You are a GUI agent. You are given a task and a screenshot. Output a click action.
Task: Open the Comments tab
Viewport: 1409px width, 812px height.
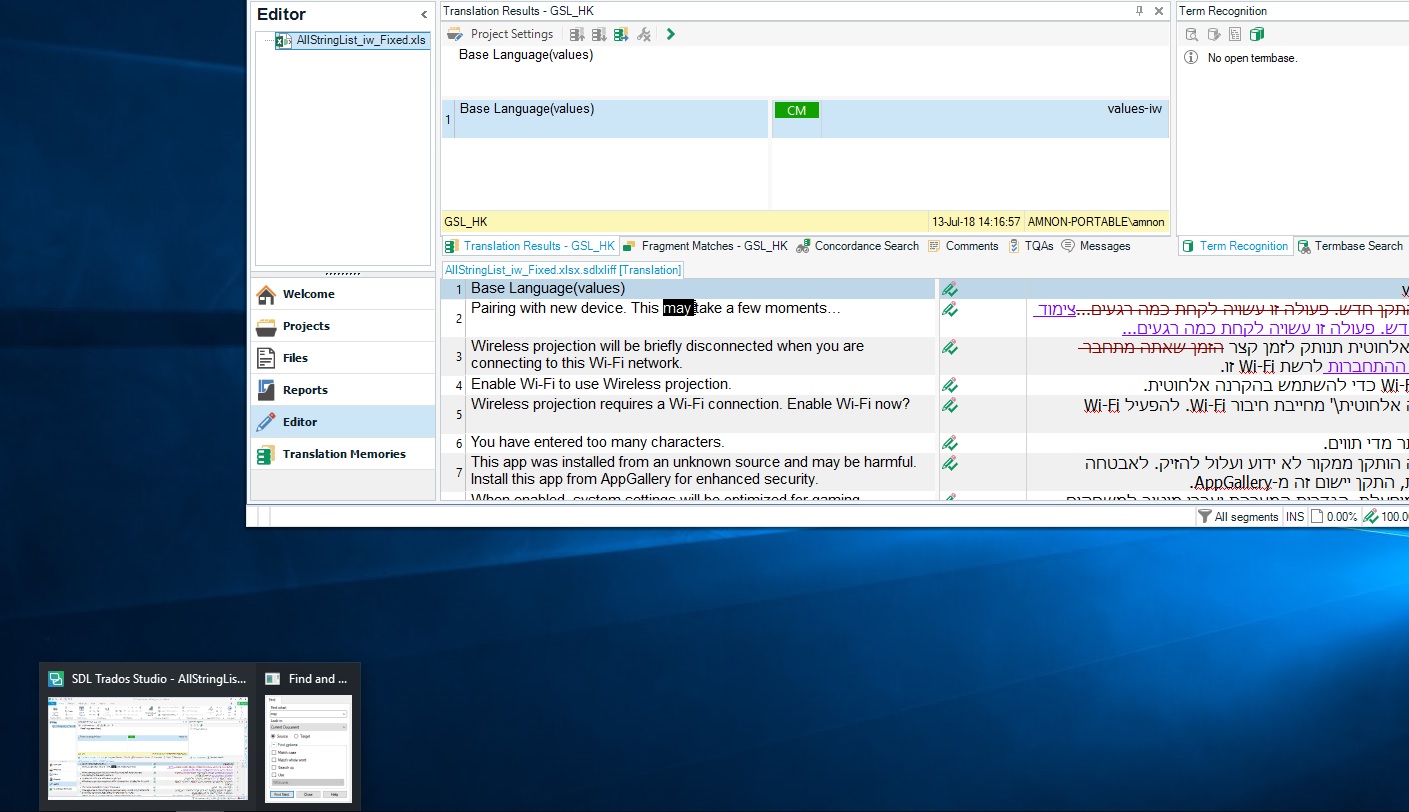pyautogui.click(x=964, y=246)
